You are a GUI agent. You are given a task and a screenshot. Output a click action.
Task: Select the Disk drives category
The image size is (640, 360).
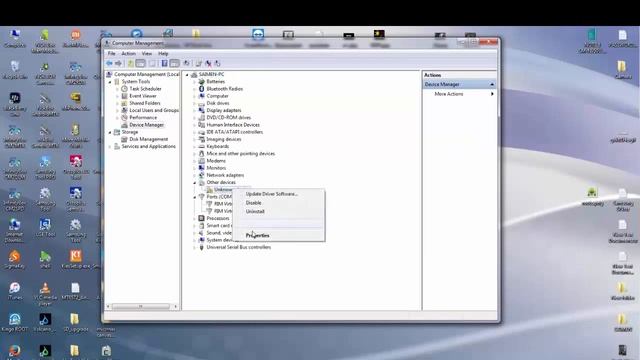[218, 103]
